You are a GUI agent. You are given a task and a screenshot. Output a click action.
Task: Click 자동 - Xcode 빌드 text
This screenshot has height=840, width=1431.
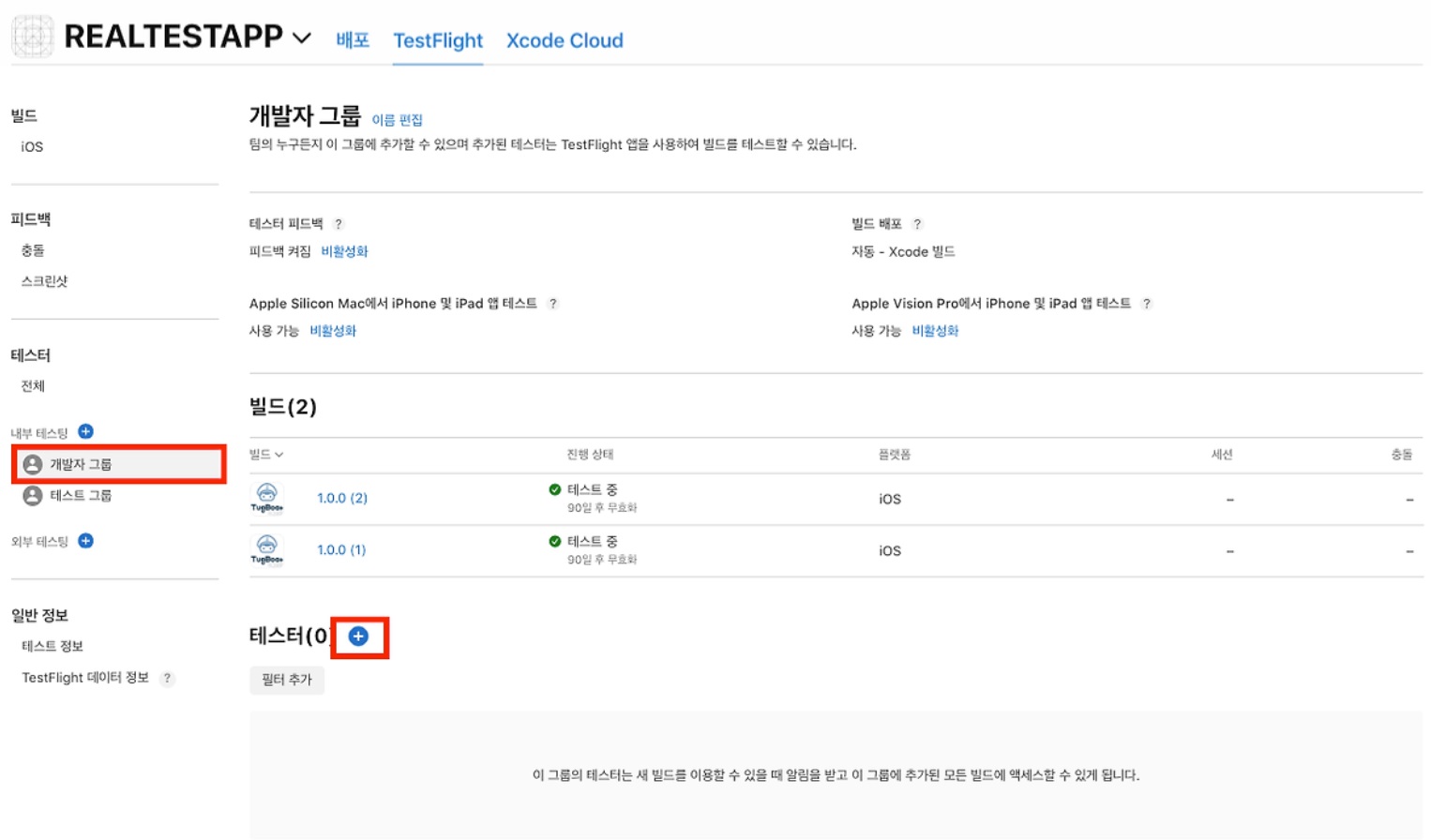(903, 252)
